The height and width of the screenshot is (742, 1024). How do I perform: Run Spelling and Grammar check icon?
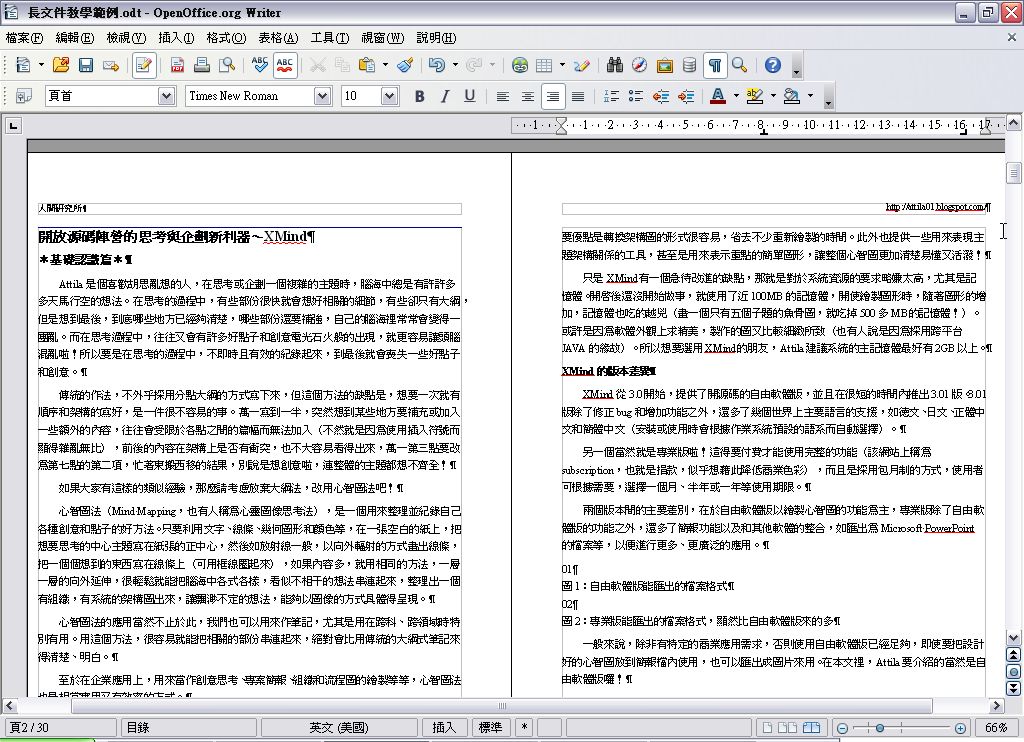click(x=259, y=65)
